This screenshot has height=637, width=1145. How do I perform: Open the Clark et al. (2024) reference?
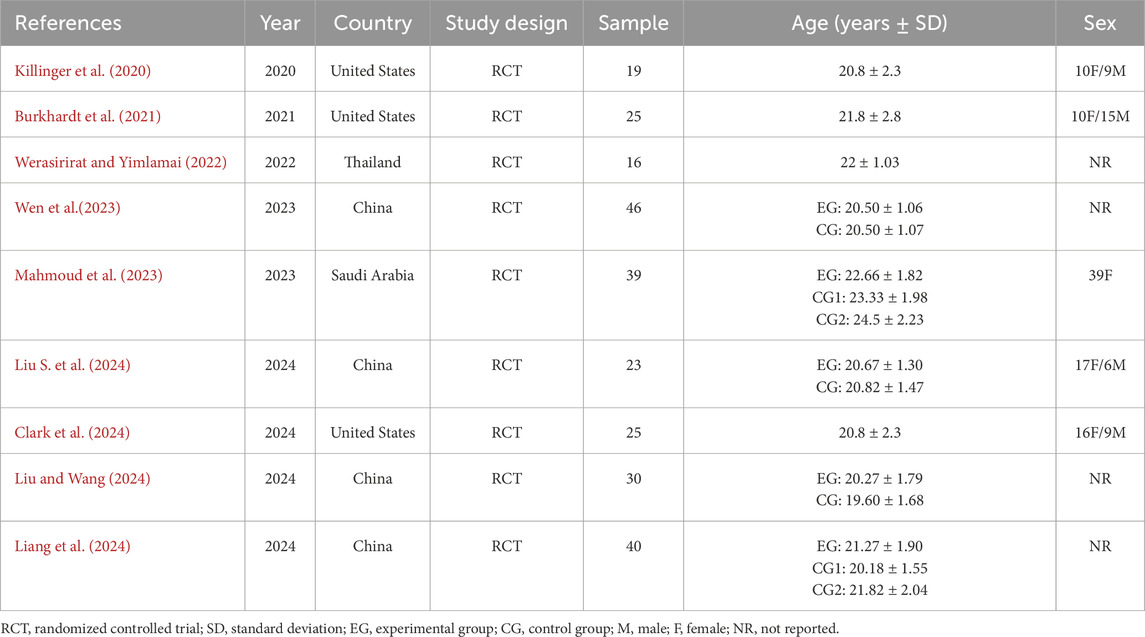pos(67,432)
